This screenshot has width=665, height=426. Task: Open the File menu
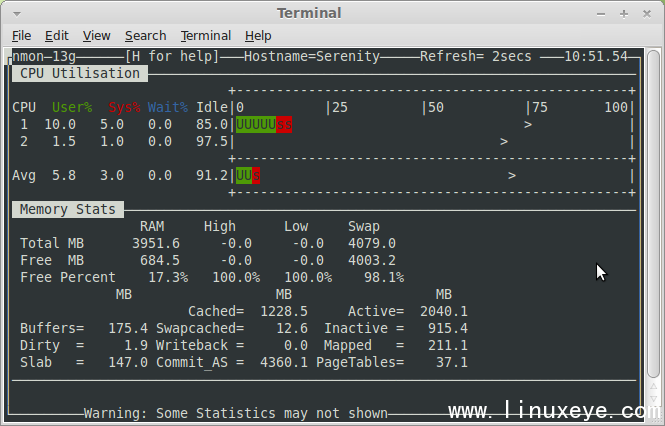pos(21,36)
